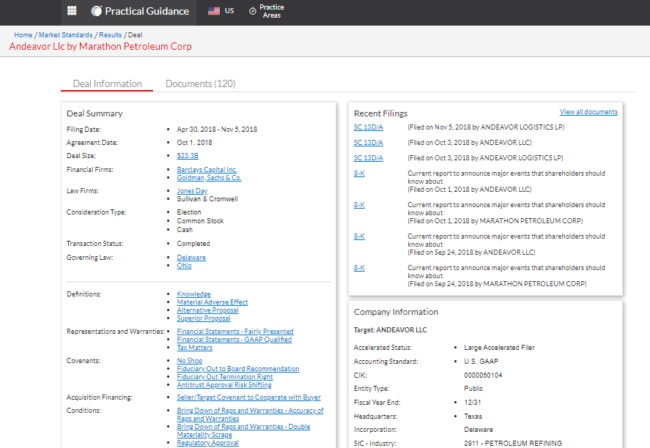
Task: Open Financial Statements - Fairly Presented link
Action: [x=235, y=331]
